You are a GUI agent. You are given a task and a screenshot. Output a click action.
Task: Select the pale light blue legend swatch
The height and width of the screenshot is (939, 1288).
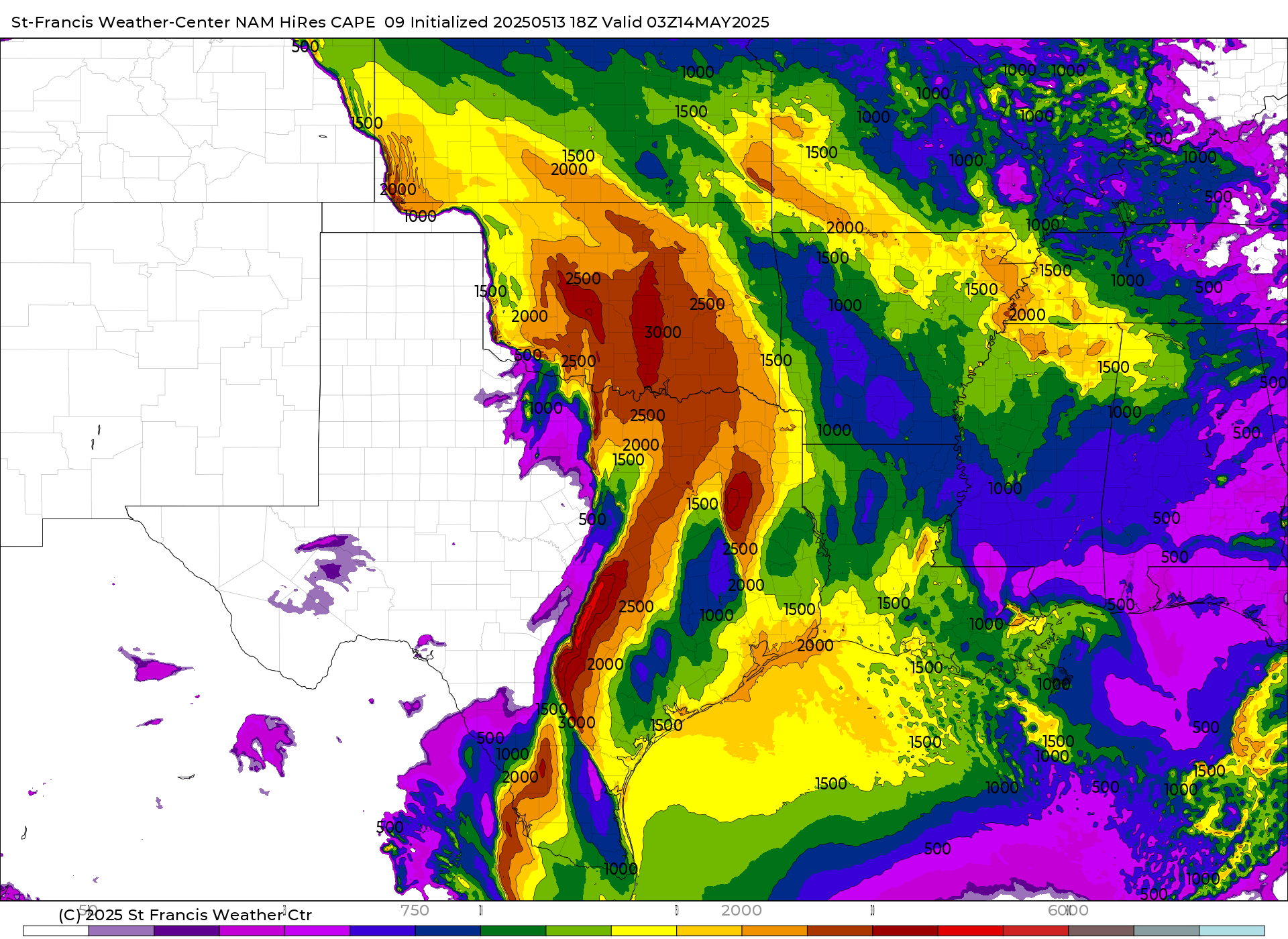(1232, 930)
